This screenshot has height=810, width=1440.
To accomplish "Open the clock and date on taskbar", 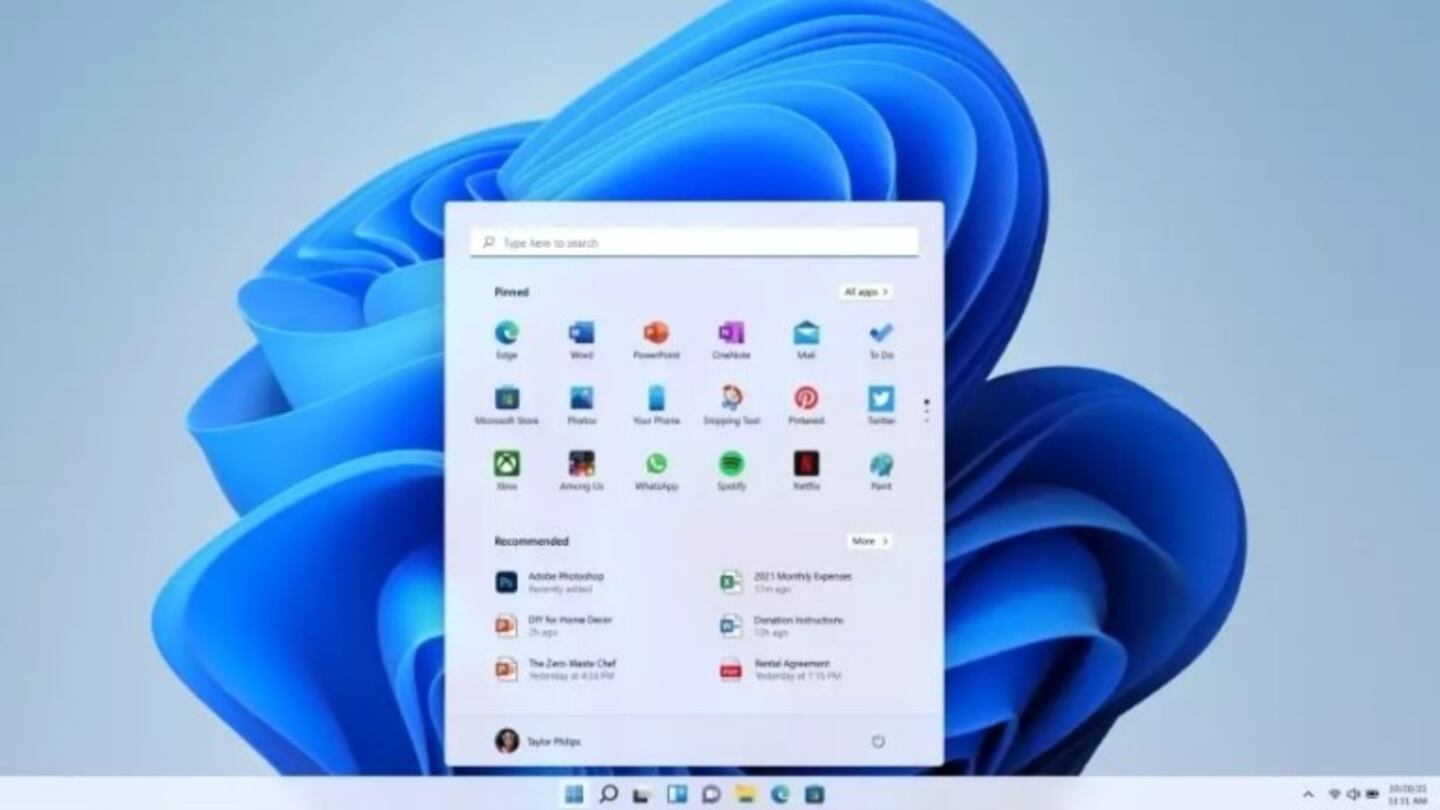I will (x=1406, y=794).
